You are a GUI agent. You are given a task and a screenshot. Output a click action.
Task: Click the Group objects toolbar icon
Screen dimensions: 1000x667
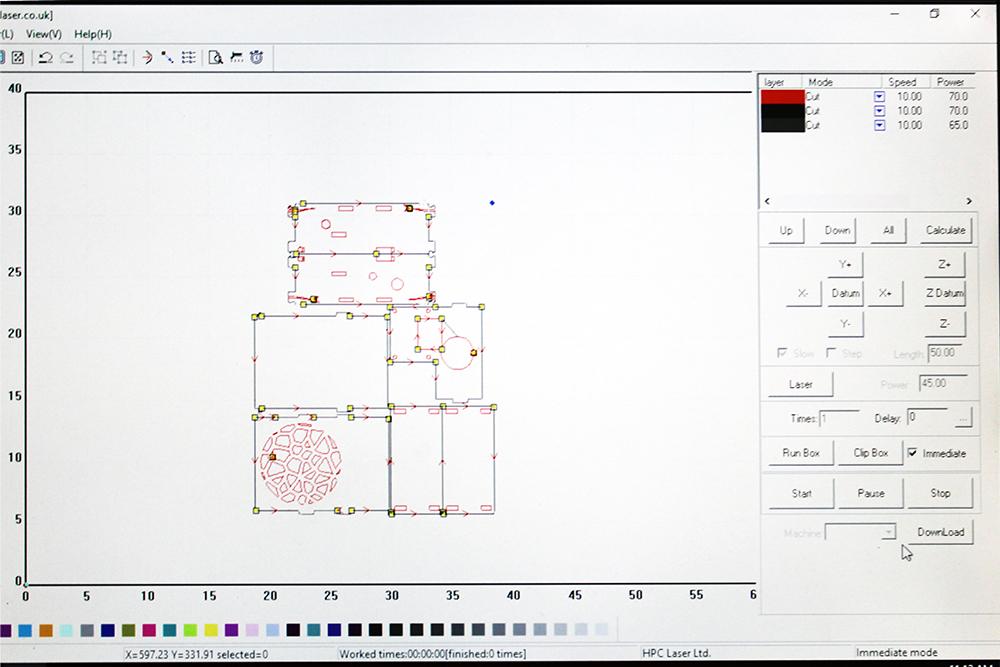click(x=99, y=57)
